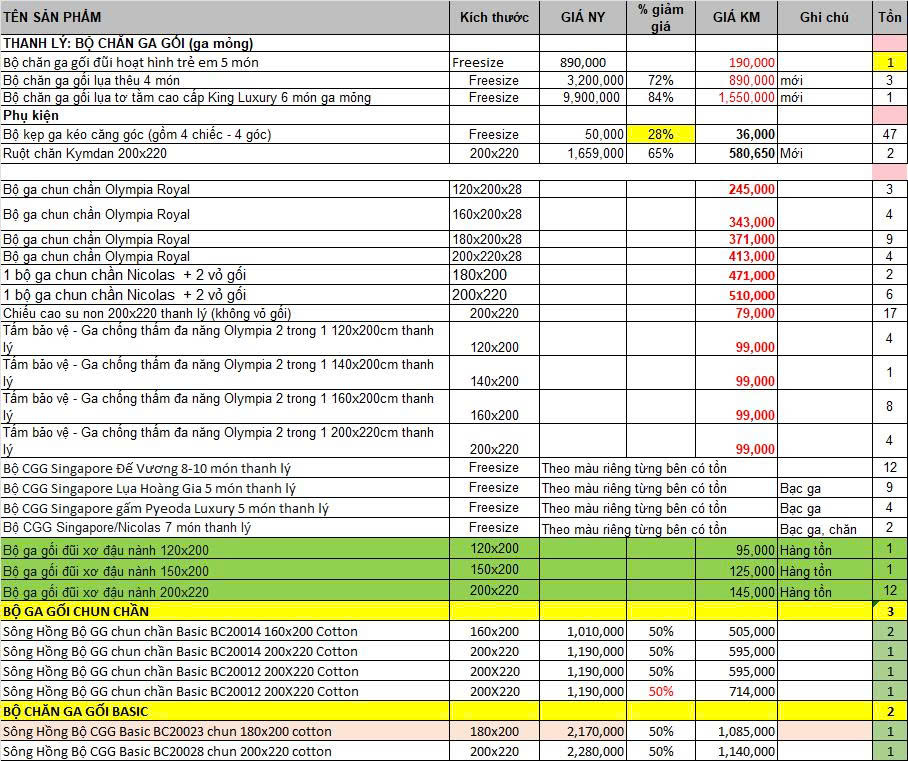Click the 343,000 price cell
The height and width of the screenshot is (761, 908).
pos(736,214)
